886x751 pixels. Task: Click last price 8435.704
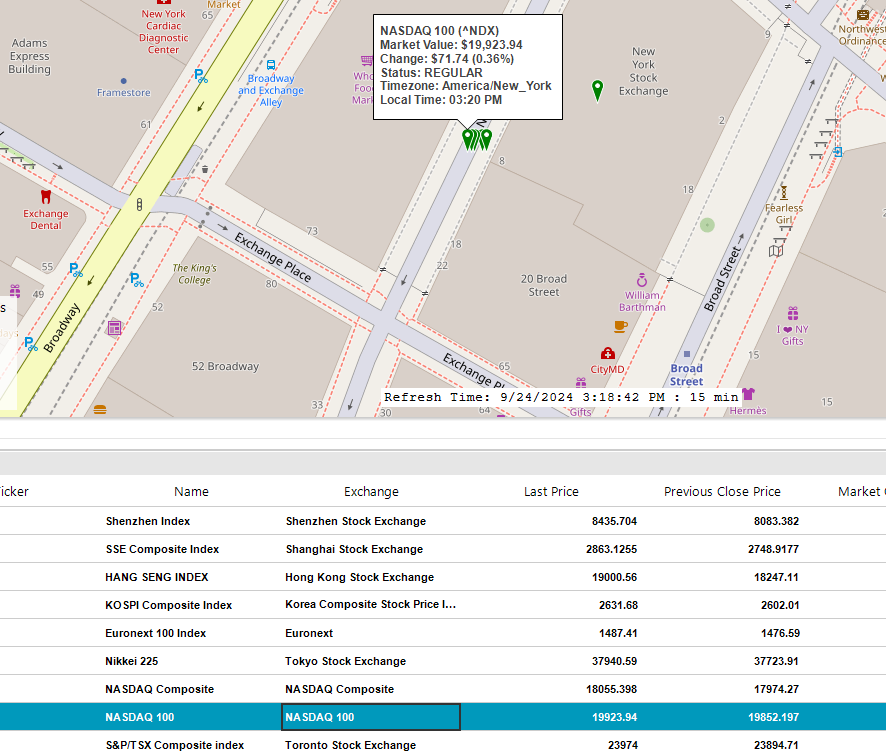tap(614, 521)
